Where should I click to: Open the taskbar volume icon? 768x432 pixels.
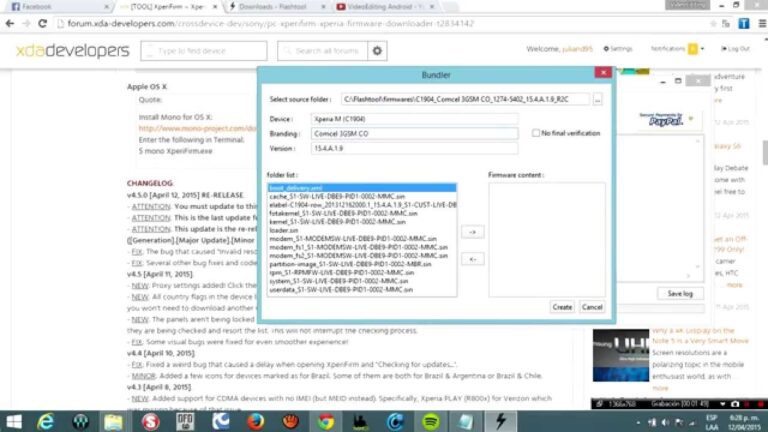[665, 422]
